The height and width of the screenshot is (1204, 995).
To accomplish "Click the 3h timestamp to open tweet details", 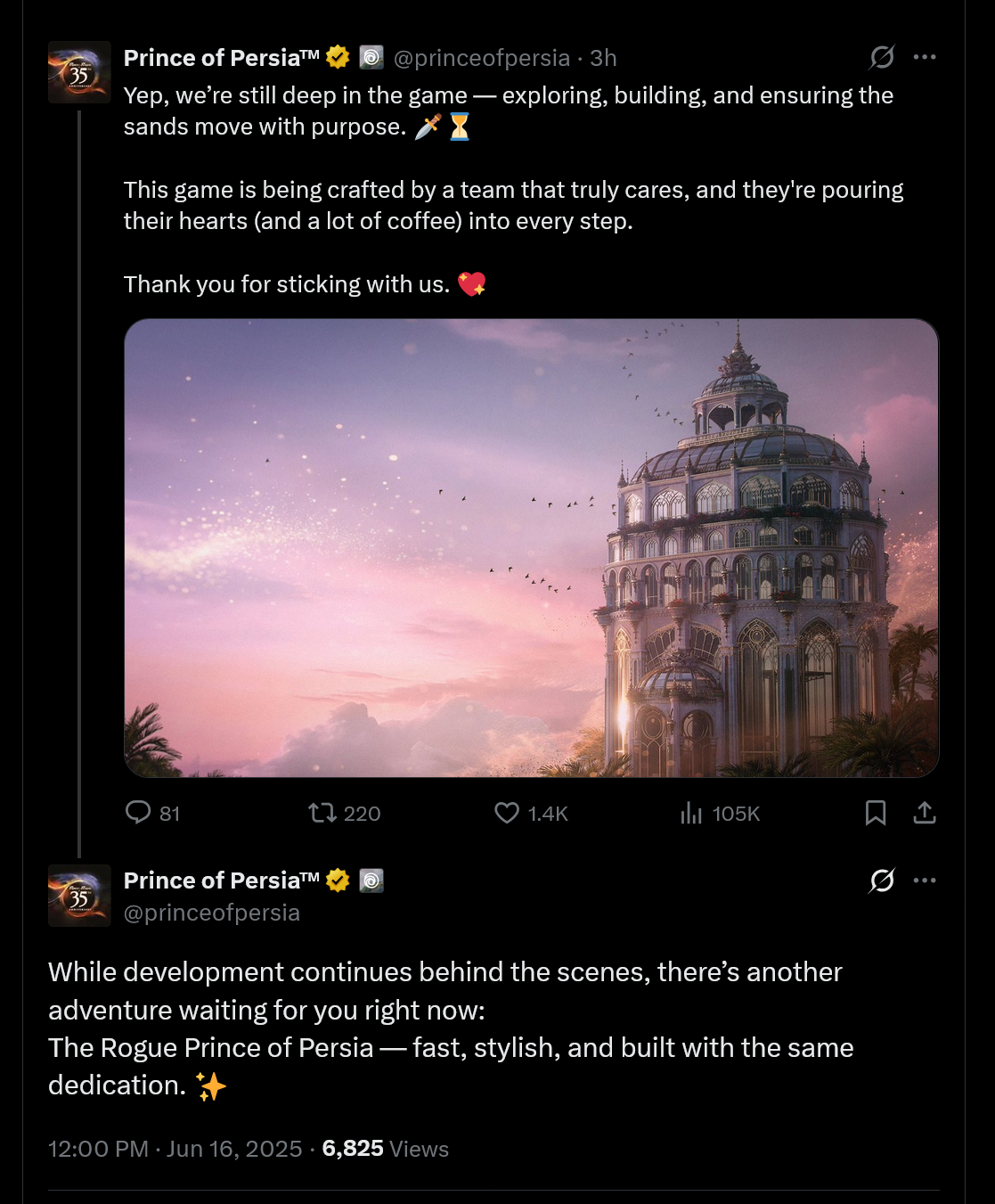I will coord(601,57).
